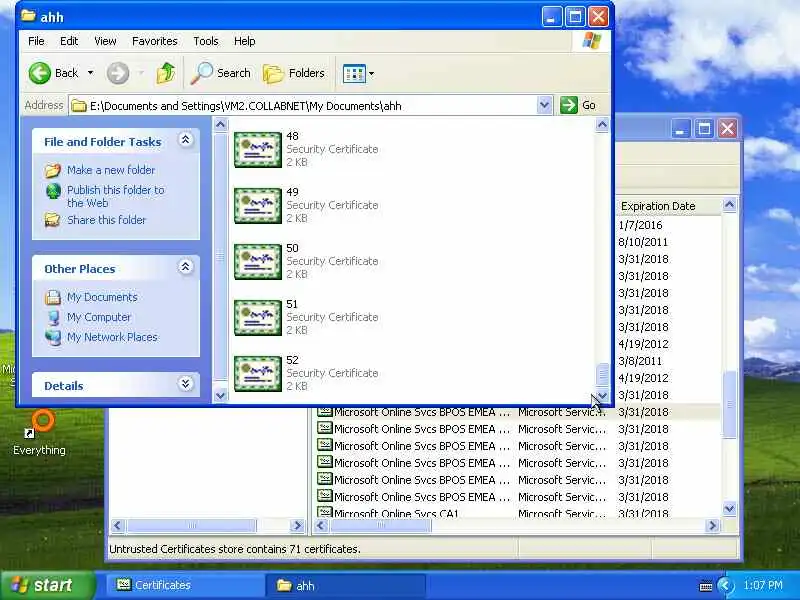Select the 3/8/2011 expiration row
This screenshot has height=600, width=800.
(x=640, y=361)
